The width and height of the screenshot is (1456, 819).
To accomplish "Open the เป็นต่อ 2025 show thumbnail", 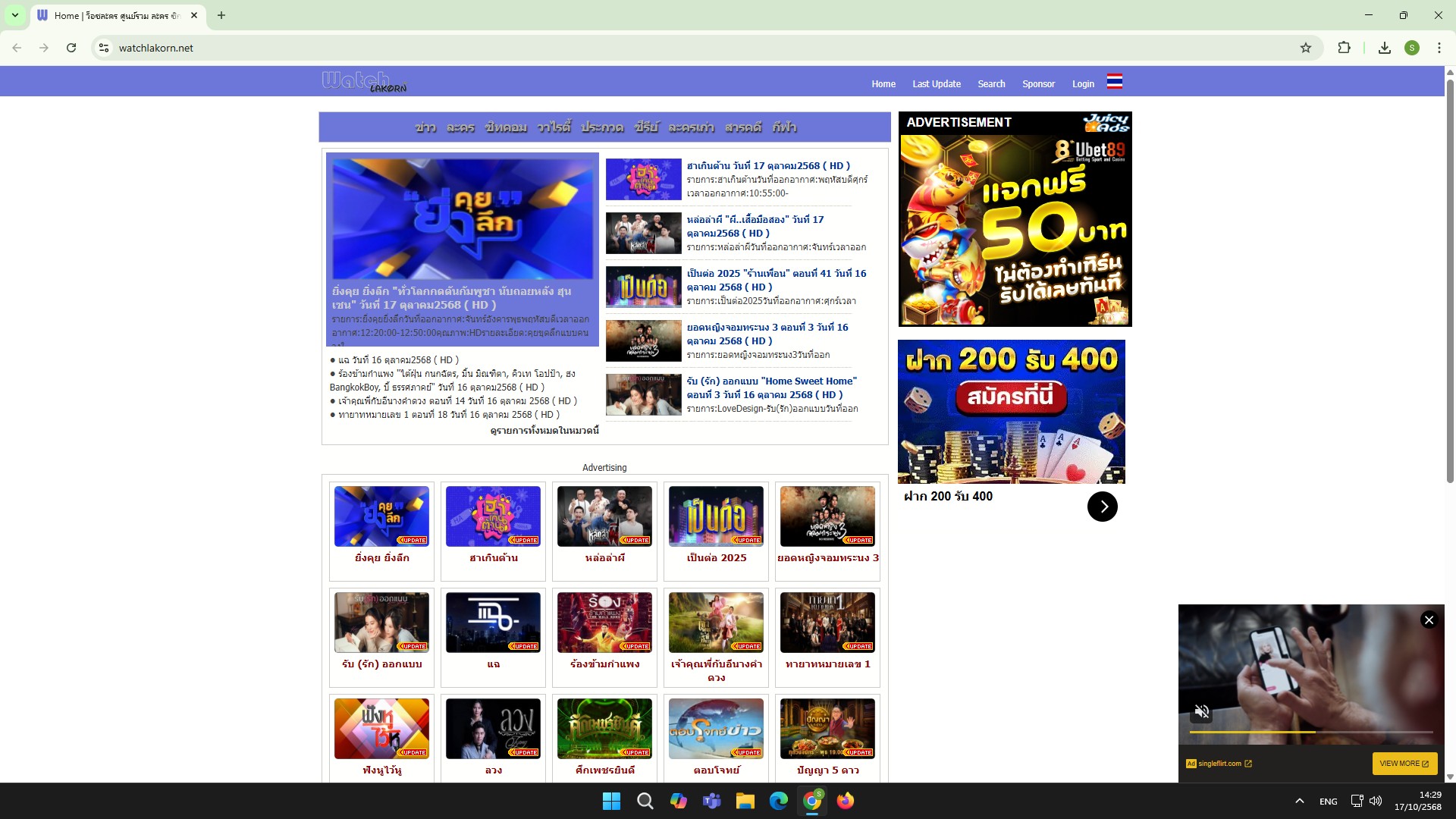I will 716,516.
